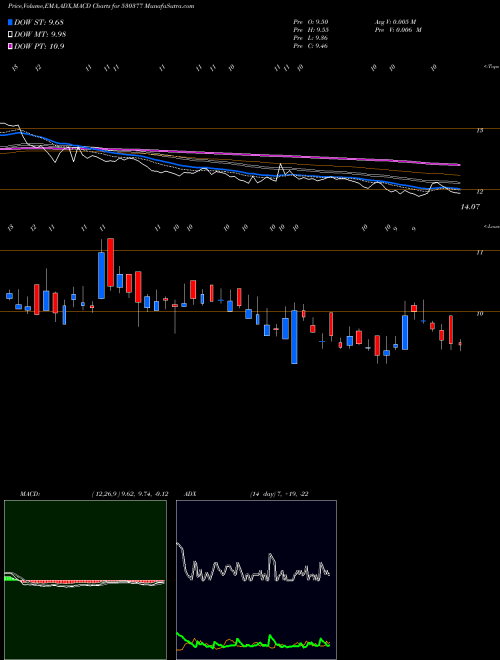Click MACD parameters '(12,26,9) 9.62, 9.74, -0.12'
Screen dimensions: 500x660
click(x=130, y=494)
